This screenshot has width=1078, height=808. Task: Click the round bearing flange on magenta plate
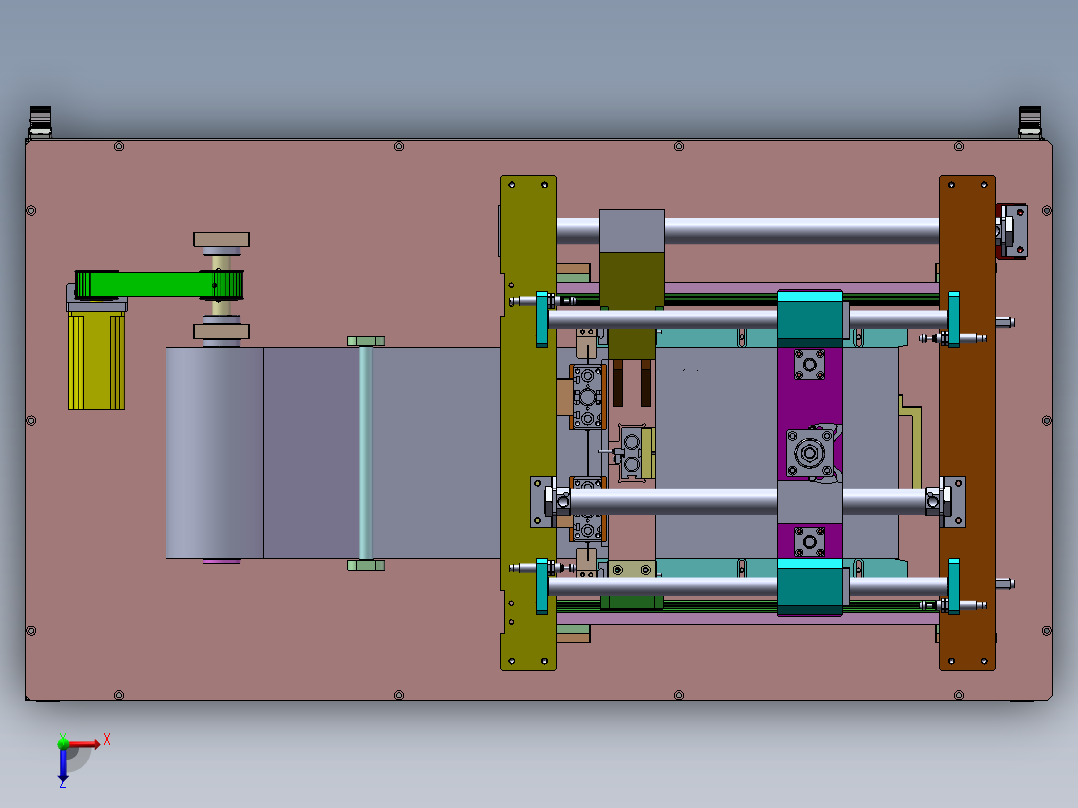click(810, 453)
